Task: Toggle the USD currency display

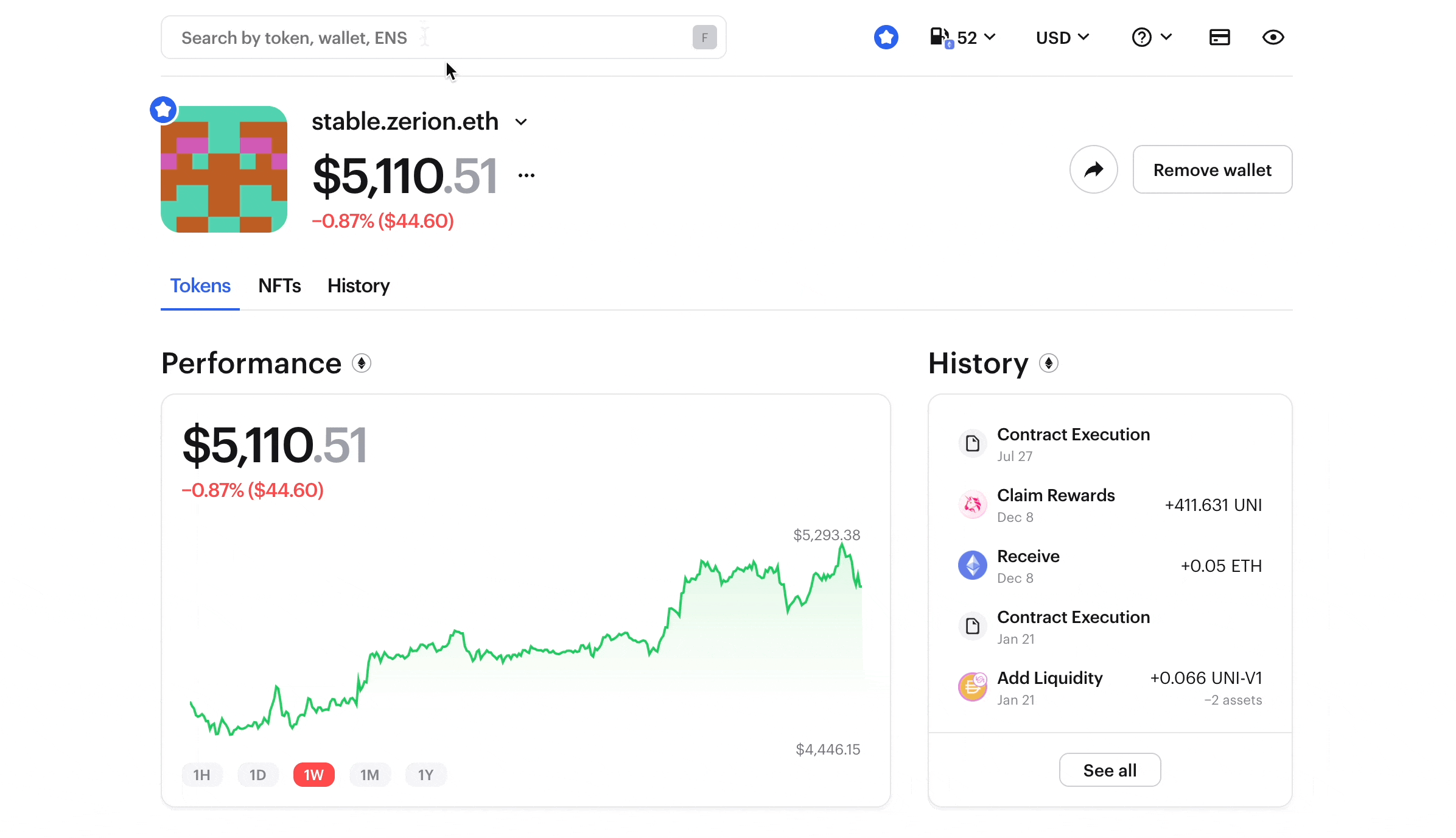Action: tap(1063, 37)
